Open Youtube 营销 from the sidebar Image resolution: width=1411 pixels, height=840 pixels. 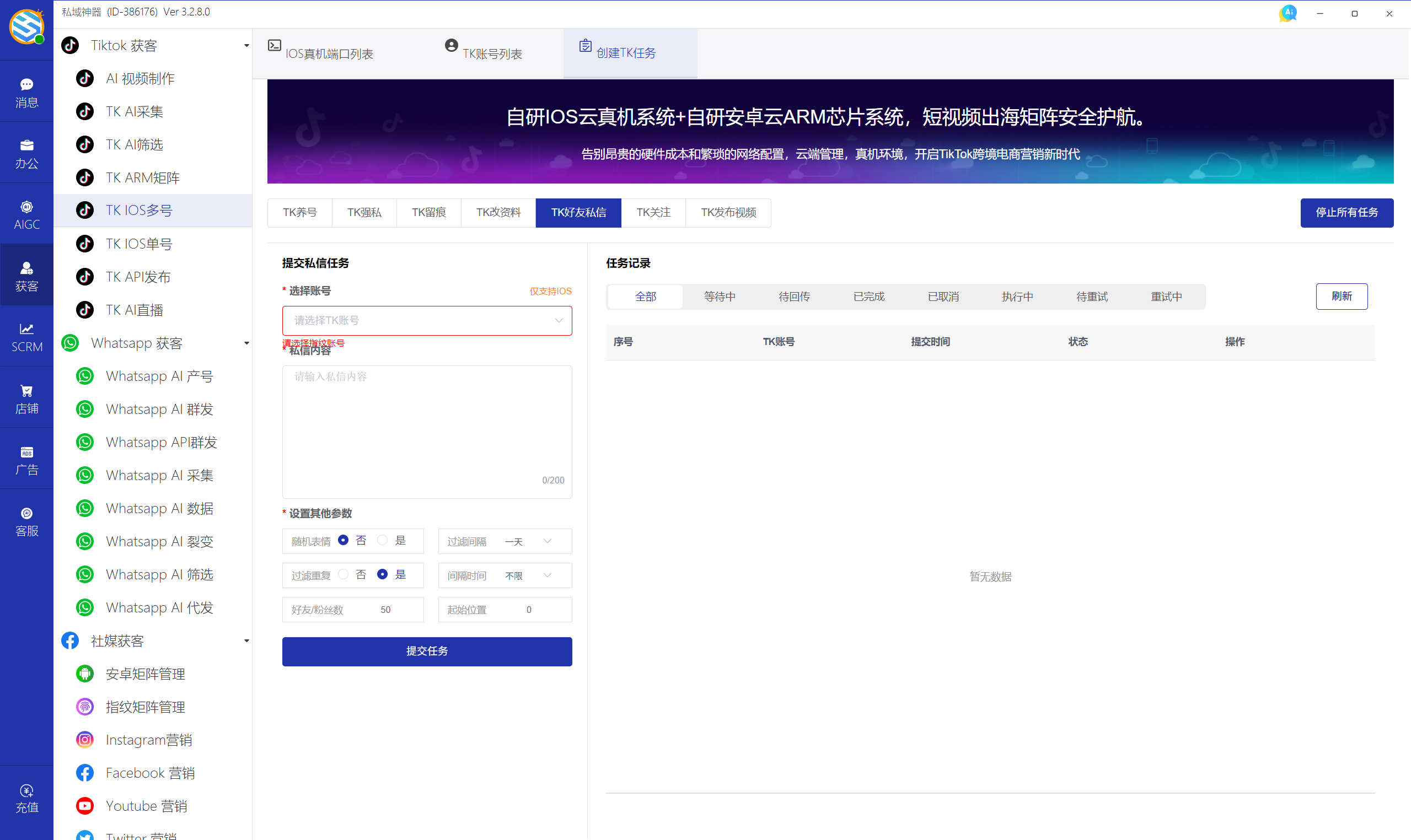tap(146, 805)
